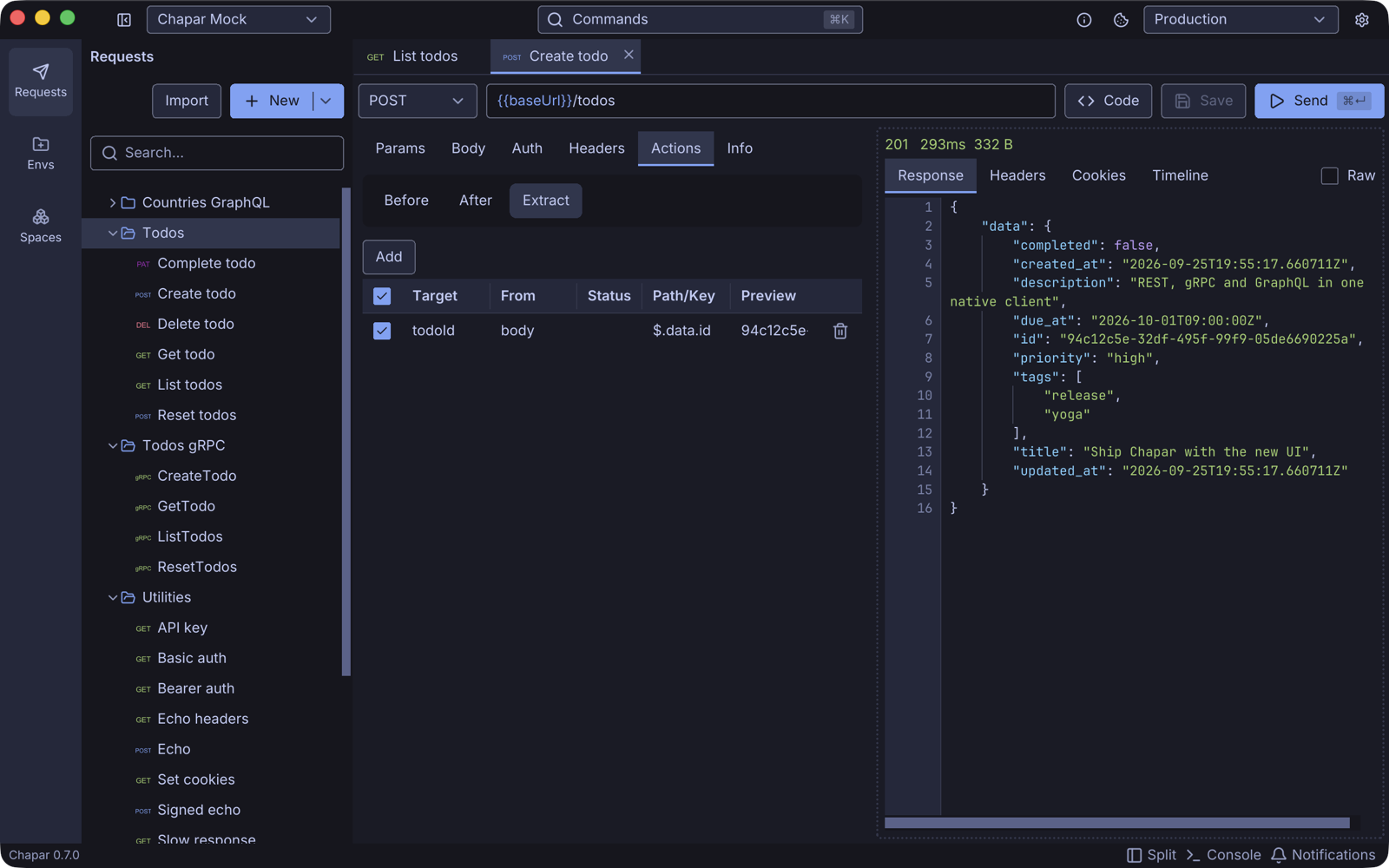
Task: Click the search magnifier in Commands bar
Action: pyautogui.click(x=556, y=20)
